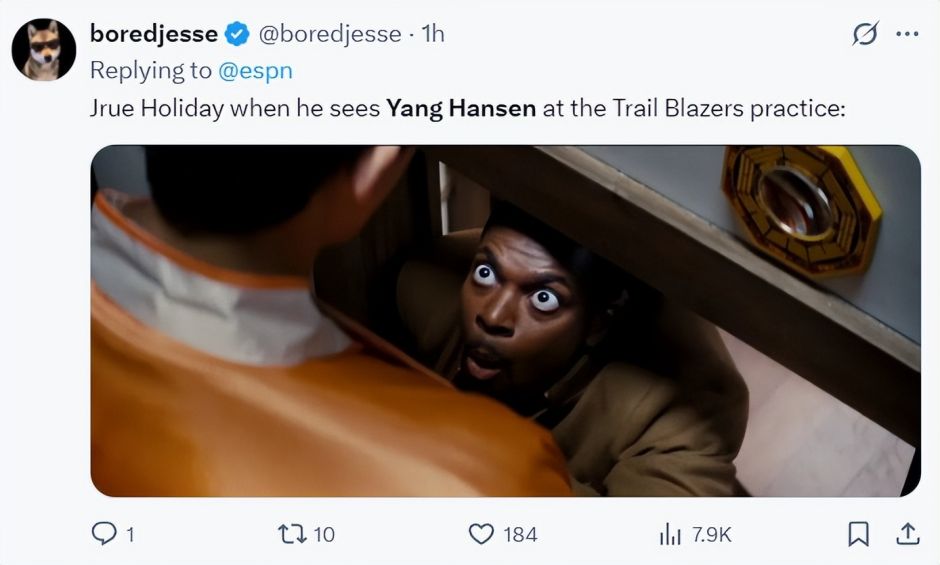Click the 1h timestamp
Viewport: 940px width, 565px height.
pos(432,34)
